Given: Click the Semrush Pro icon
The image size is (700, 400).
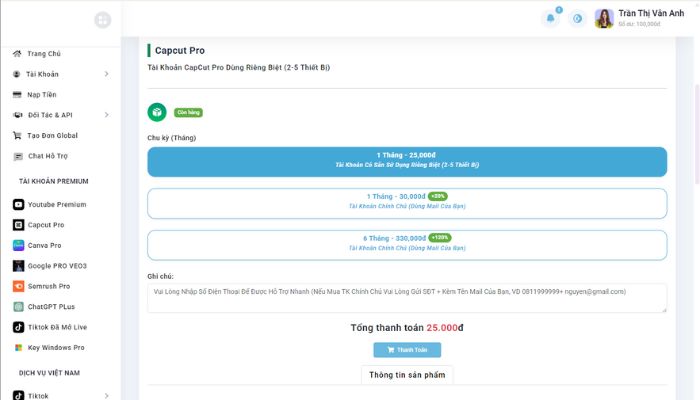Looking at the screenshot, I should [18, 286].
